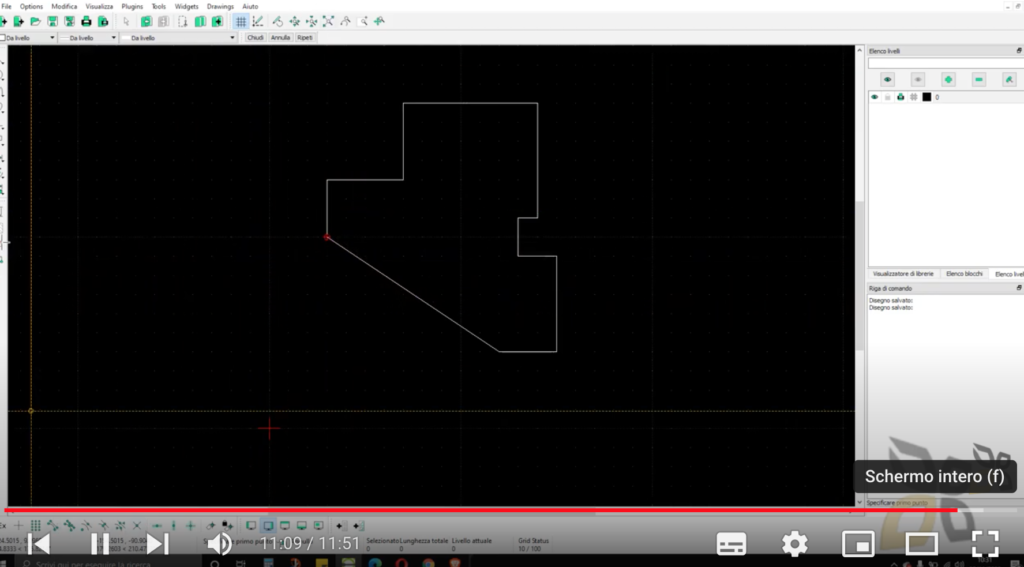Toggle lock of layer 0

point(888,97)
